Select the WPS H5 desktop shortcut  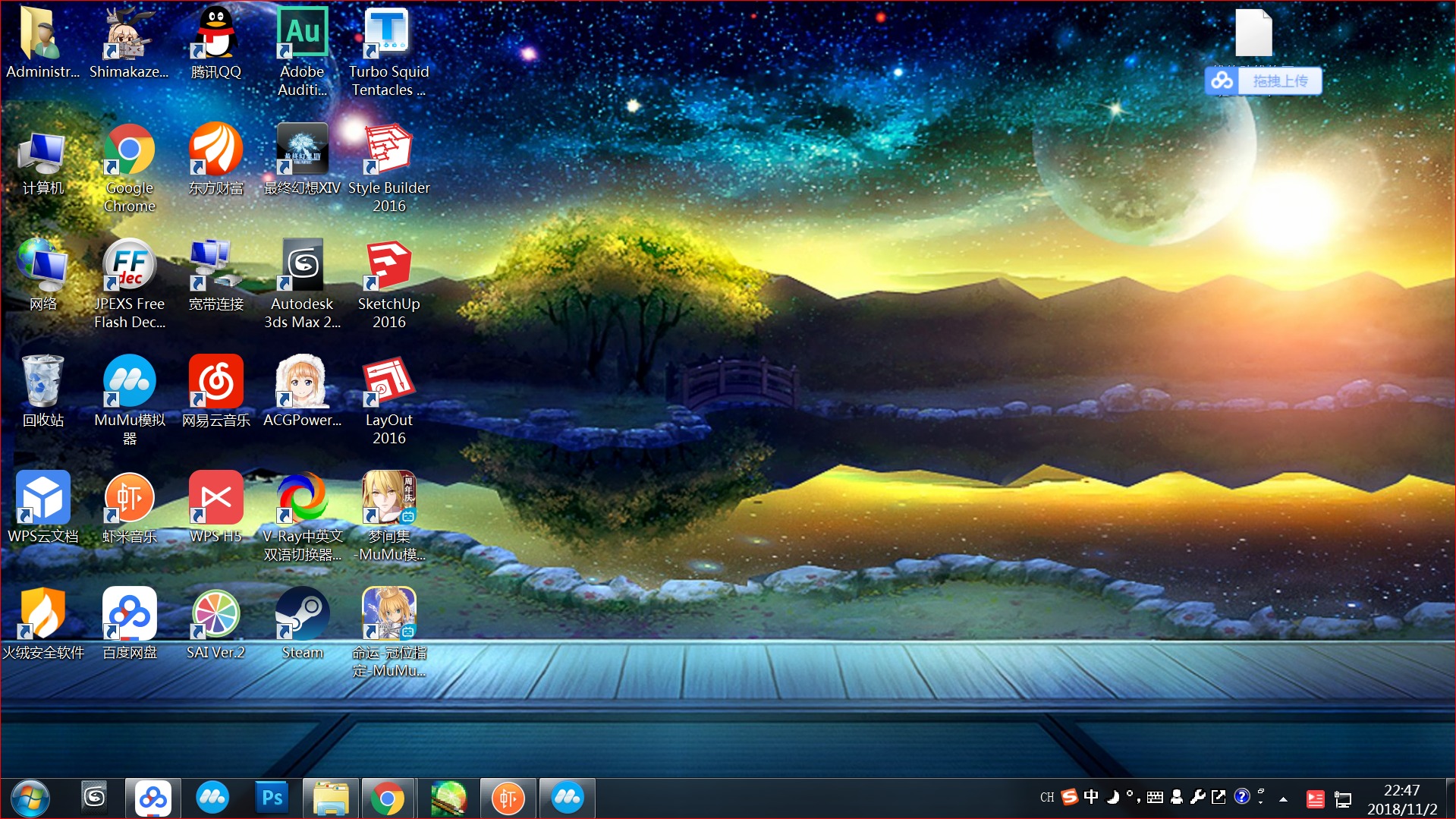[215, 508]
